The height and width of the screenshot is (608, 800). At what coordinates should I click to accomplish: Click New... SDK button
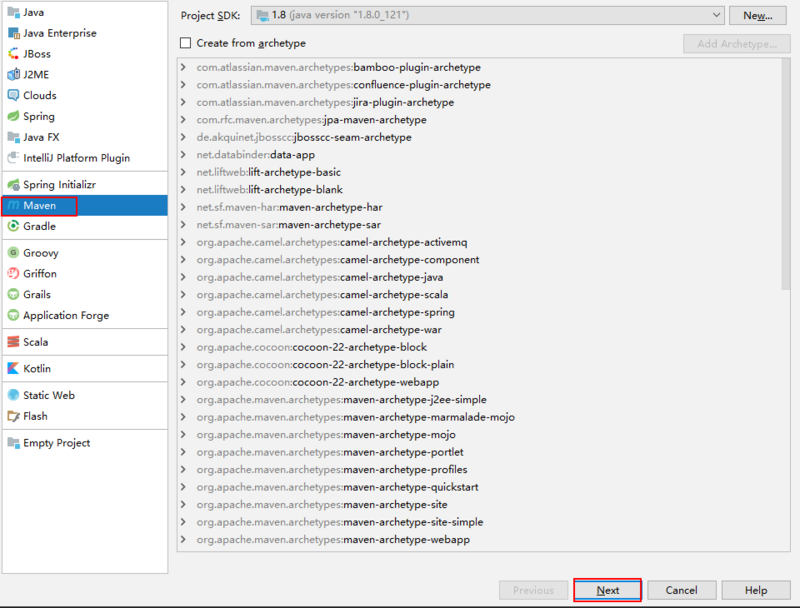pos(758,15)
